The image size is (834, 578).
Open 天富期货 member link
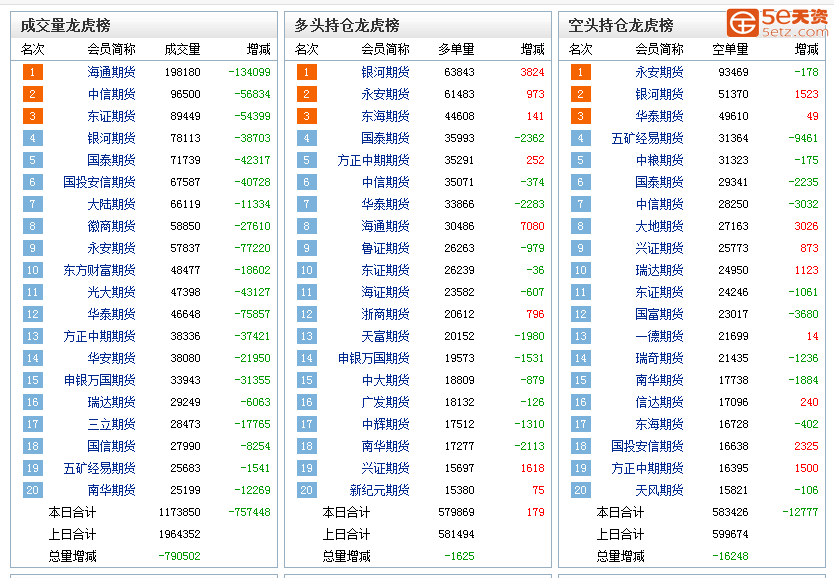pos(385,336)
